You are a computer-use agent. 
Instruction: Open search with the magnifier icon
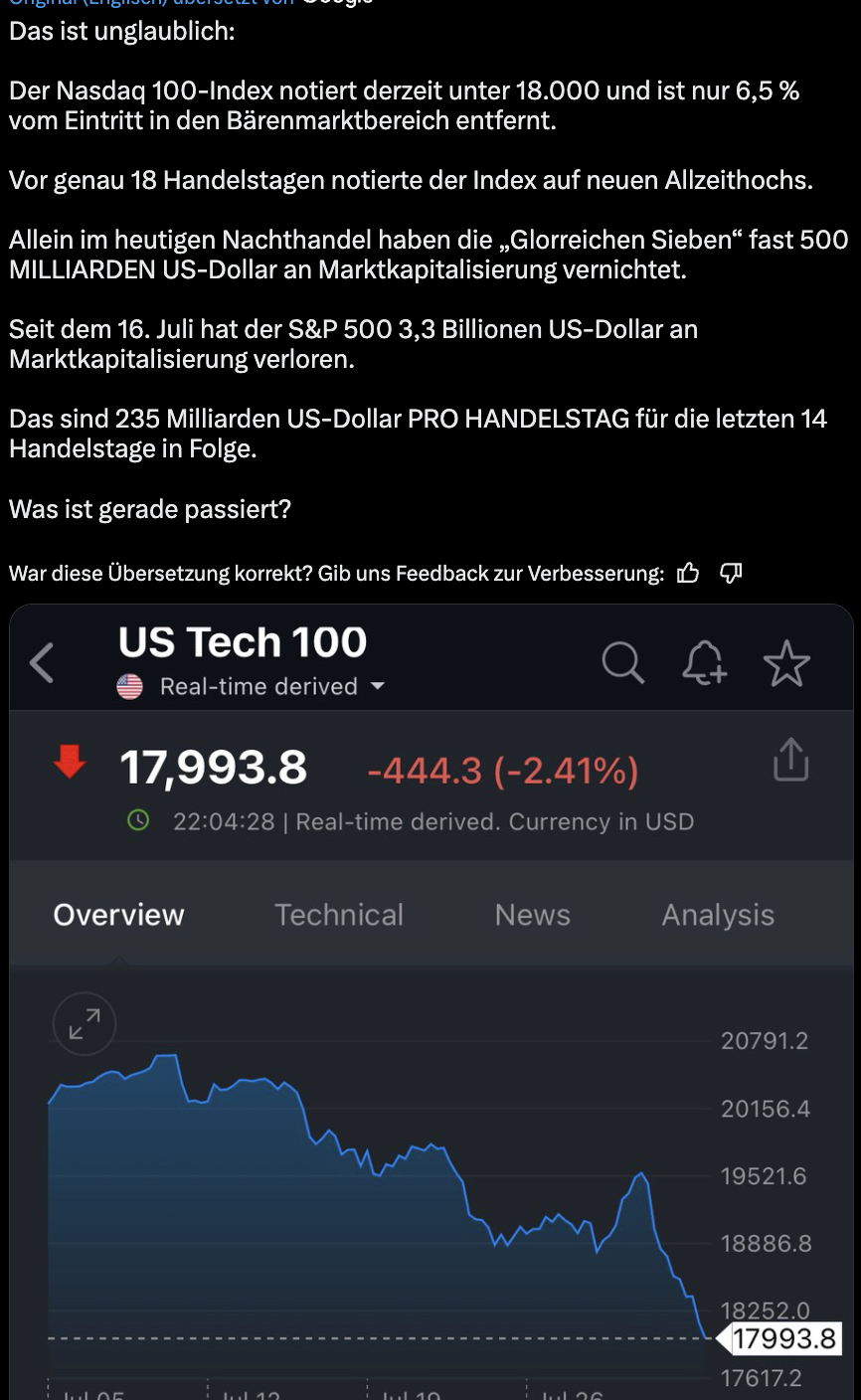(623, 662)
